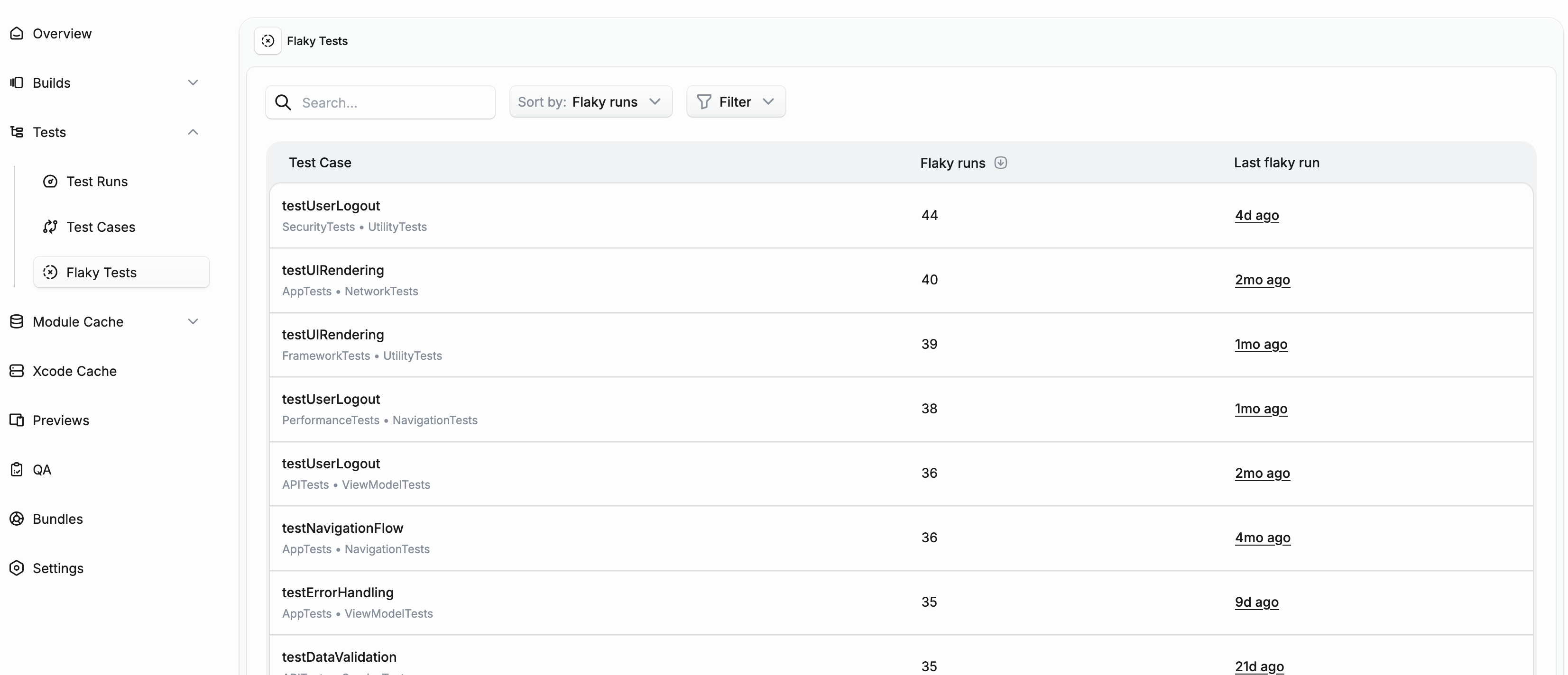Screen dimensions: 1568x675
Task: Click the Flaky Tests breadcrumb header
Action: [x=316, y=41]
